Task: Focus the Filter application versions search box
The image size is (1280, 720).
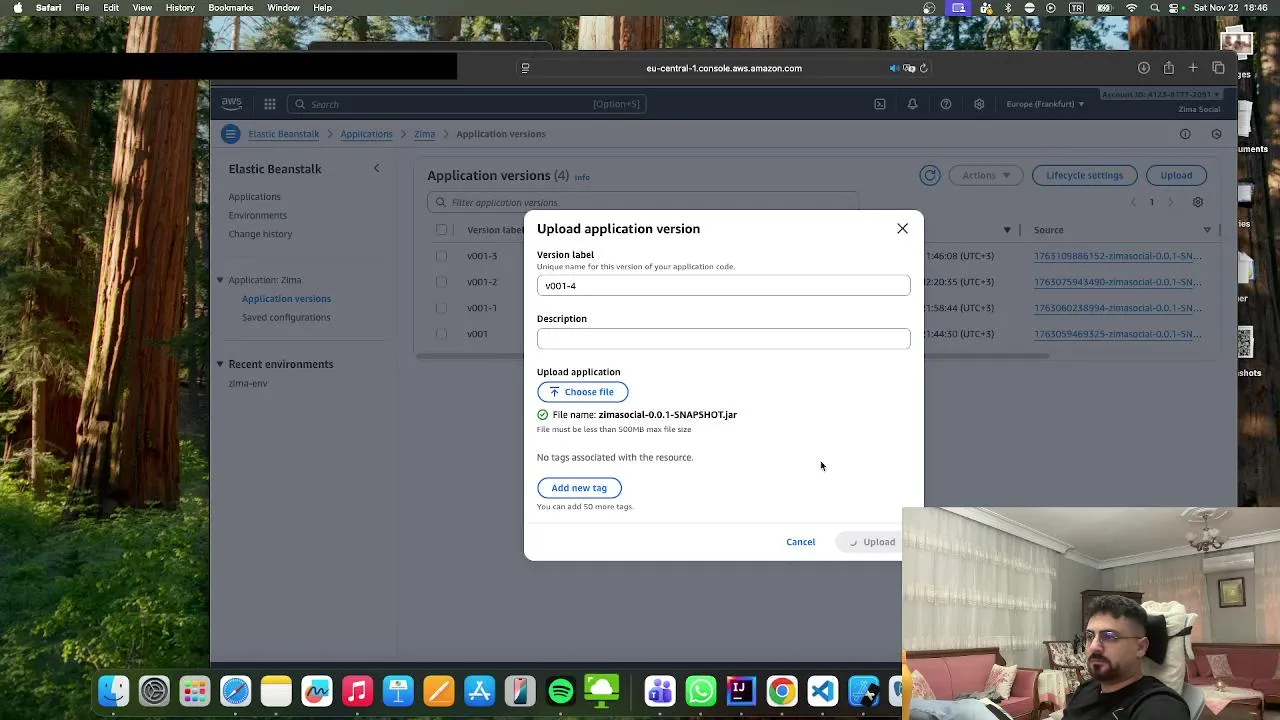Action: 642,202
